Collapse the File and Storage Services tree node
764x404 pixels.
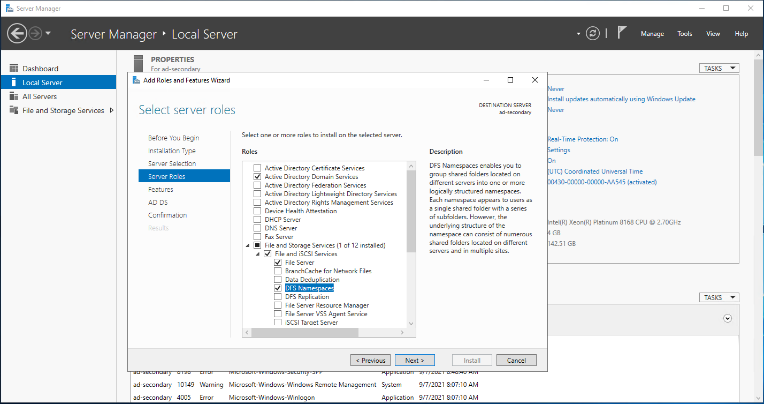[x=248, y=246]
